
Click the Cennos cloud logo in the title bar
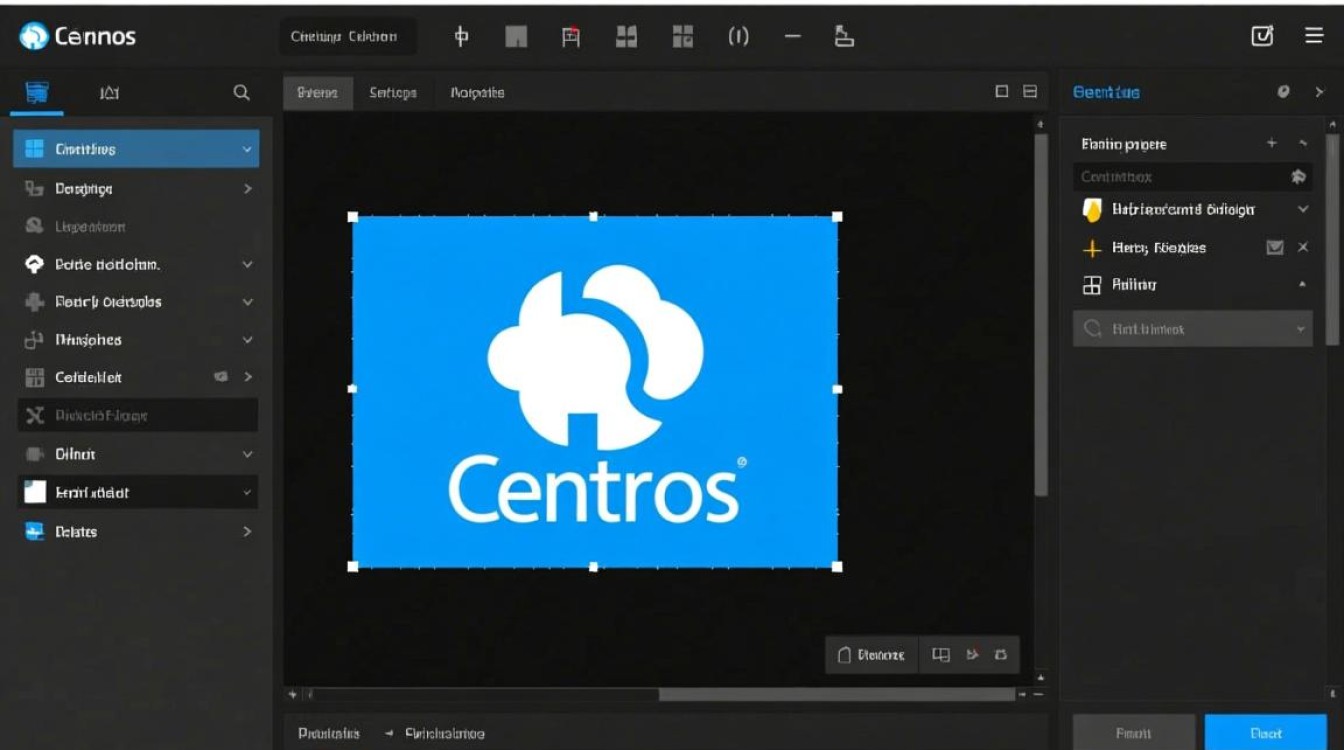(x=33, y=37)
